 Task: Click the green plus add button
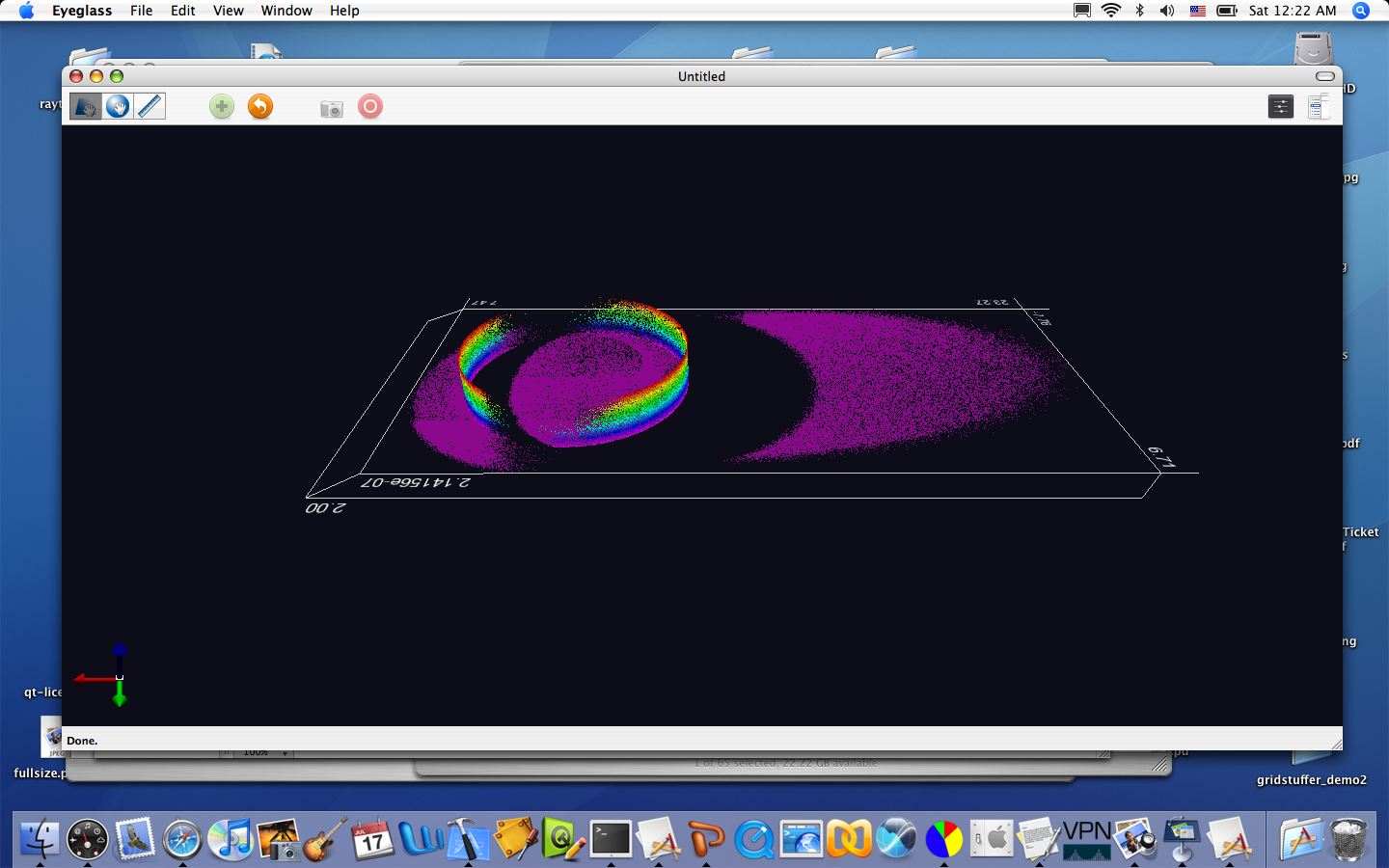tap(222, 106)
